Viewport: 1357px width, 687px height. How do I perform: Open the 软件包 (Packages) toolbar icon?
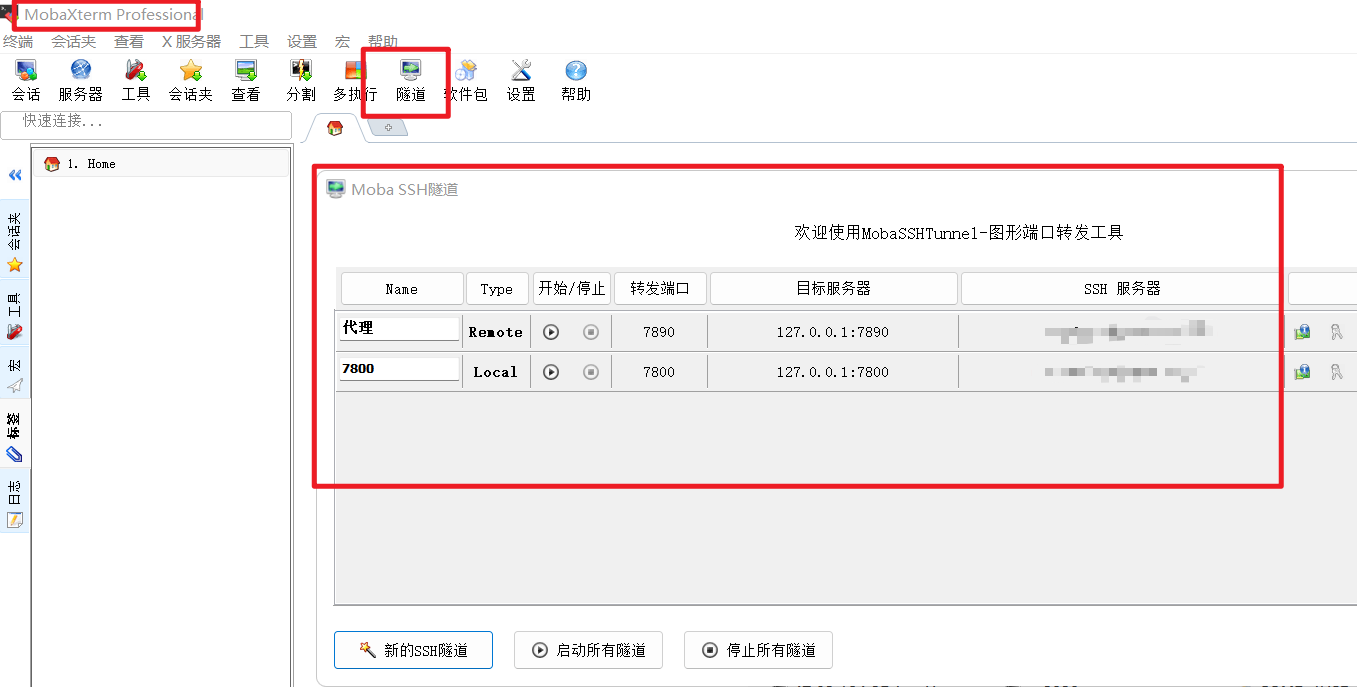(465, 80)
